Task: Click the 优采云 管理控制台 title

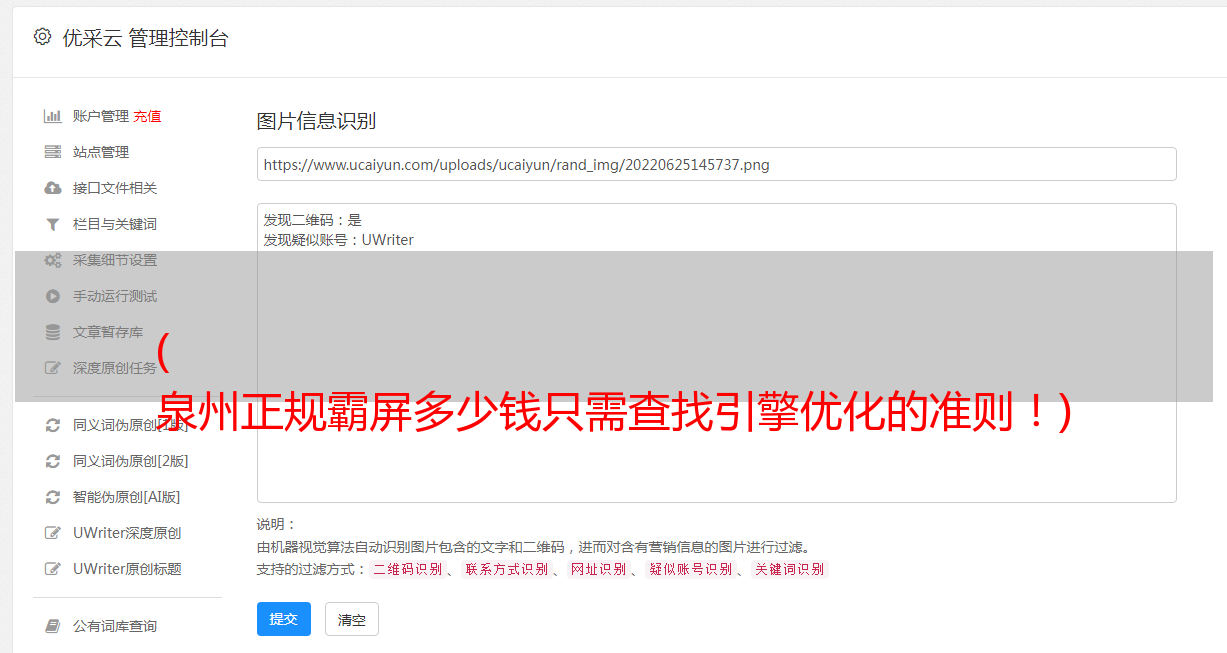Action: click(146, 38)
